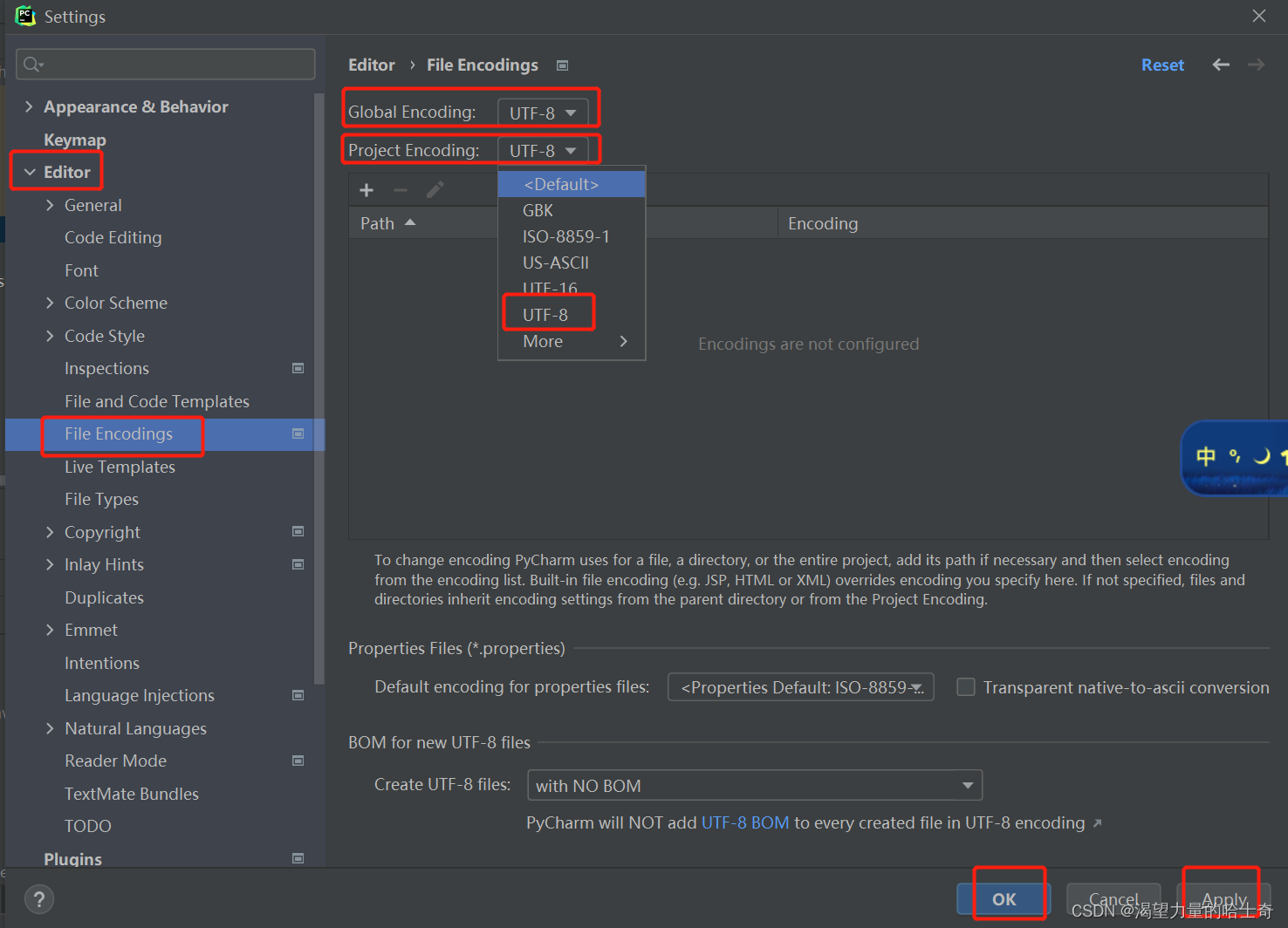Open the Intentions settings page

pos(102,663)
